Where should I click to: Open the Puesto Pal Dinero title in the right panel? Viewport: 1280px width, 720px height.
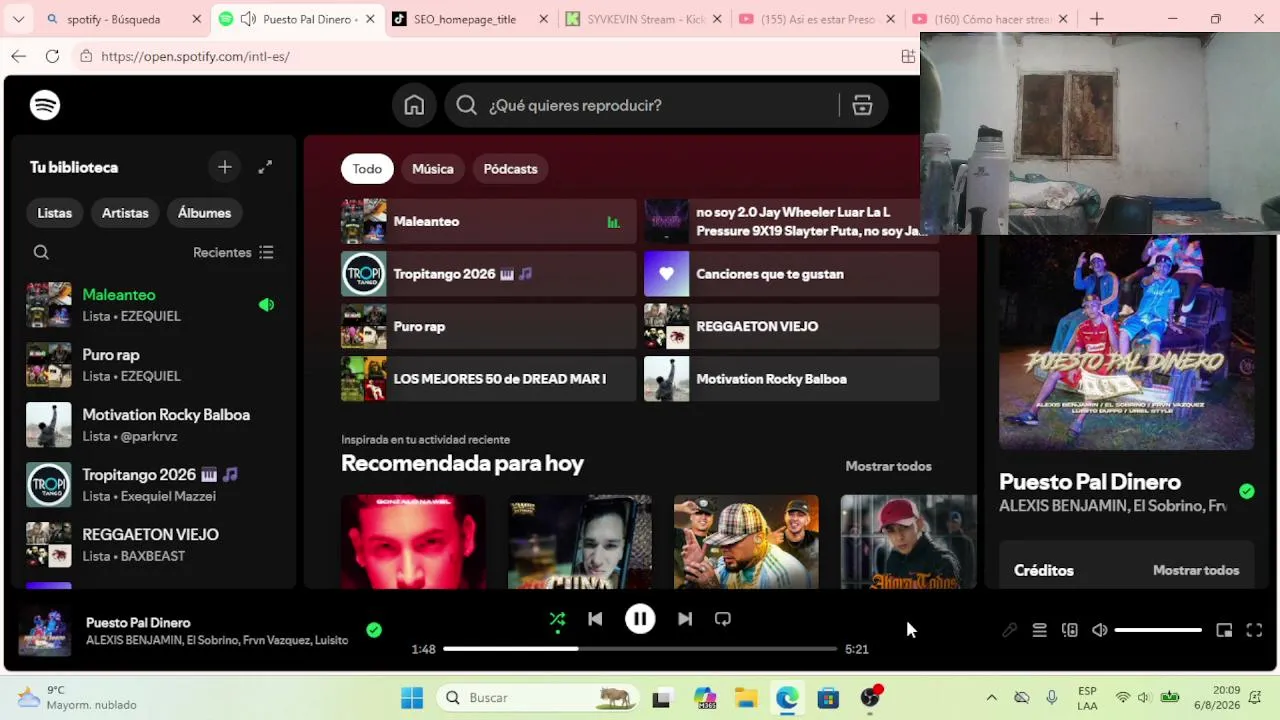[x=1090, y=482]
